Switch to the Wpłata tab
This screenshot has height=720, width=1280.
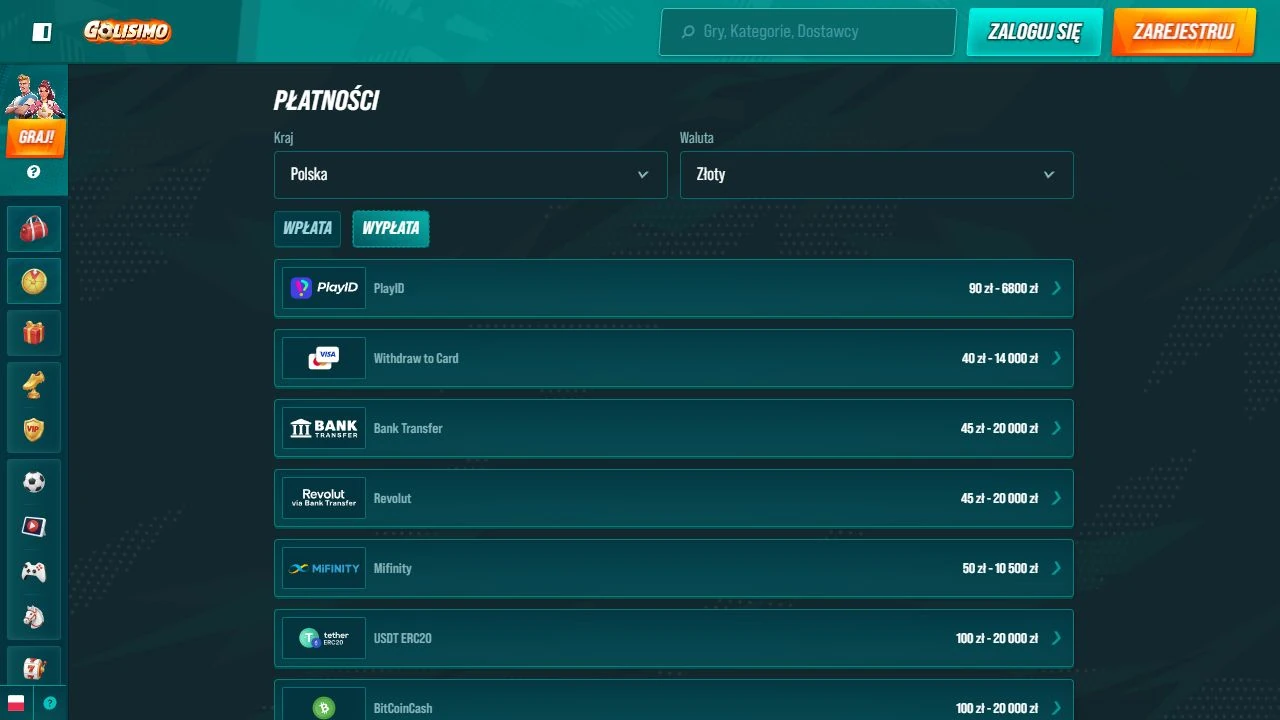[x=307, y=228]
